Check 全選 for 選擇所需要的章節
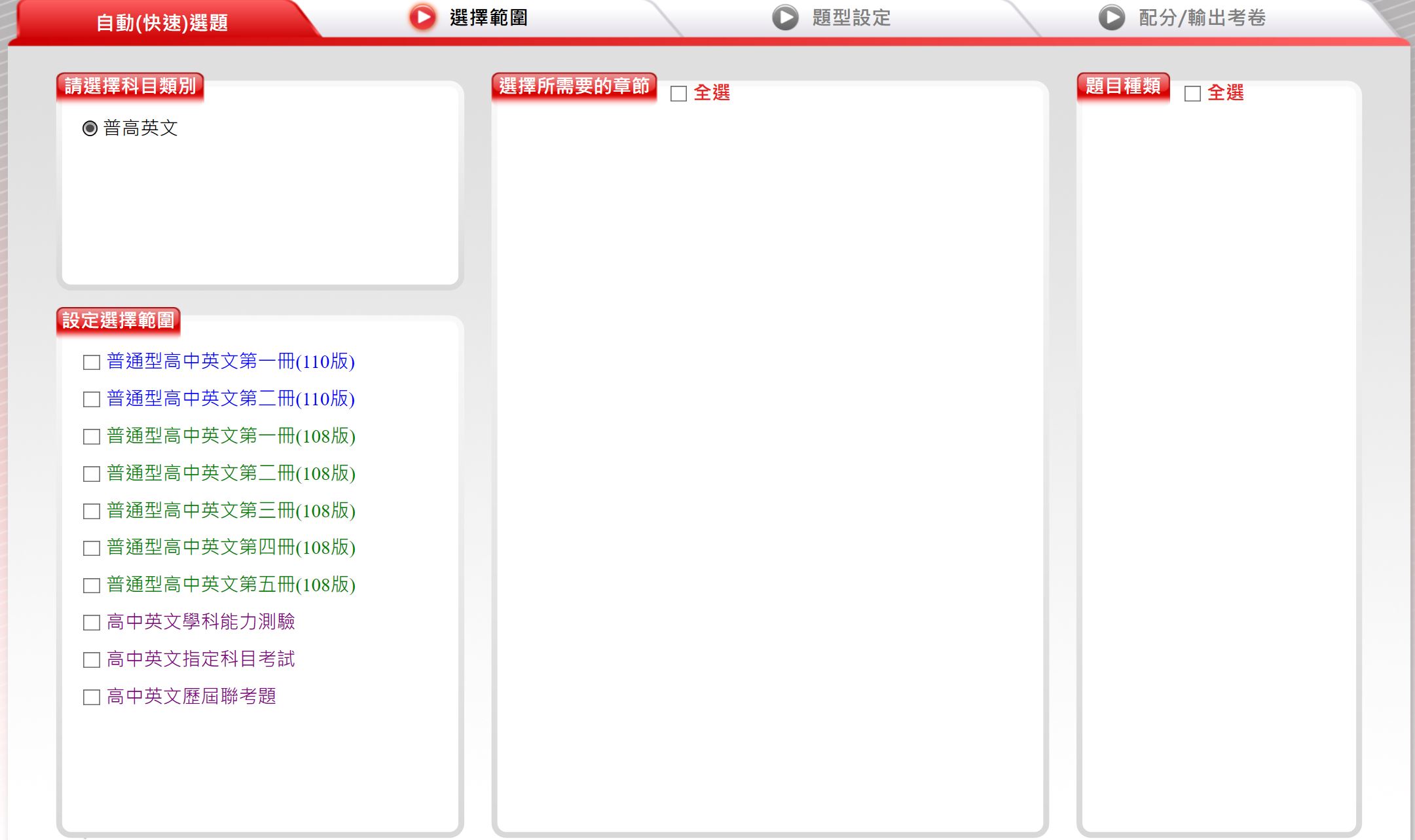 pyautogui.click(x=679, y=94)
